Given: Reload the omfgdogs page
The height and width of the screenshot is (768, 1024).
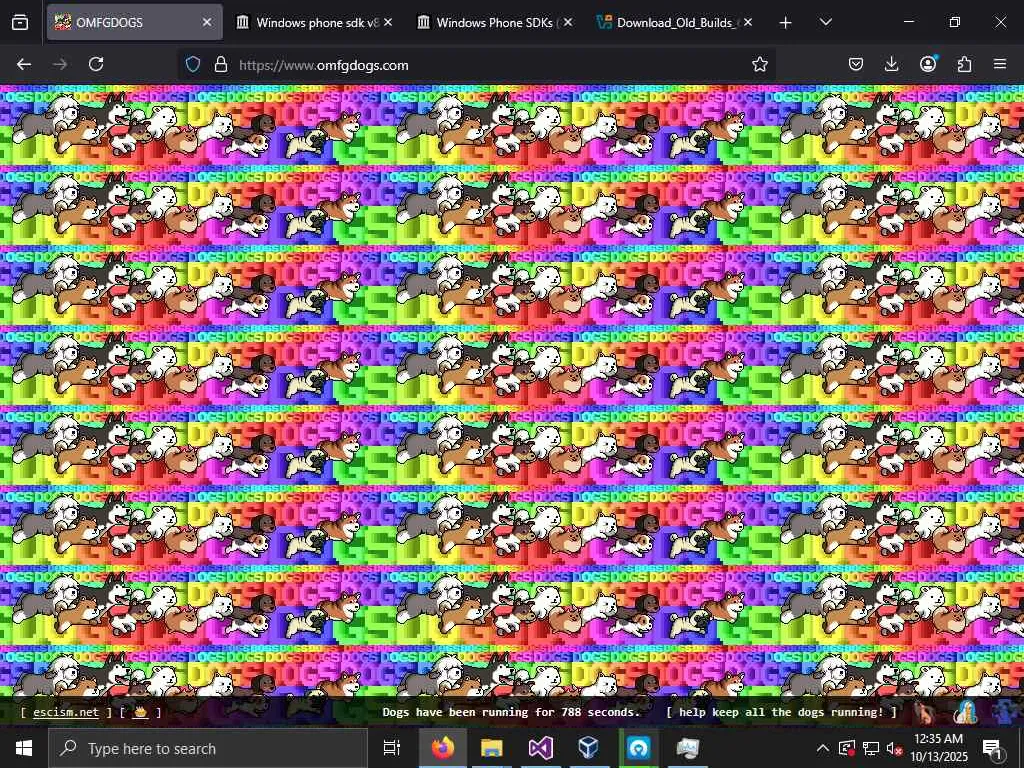Looking at the screenshot, I should (x=96, y=64).
